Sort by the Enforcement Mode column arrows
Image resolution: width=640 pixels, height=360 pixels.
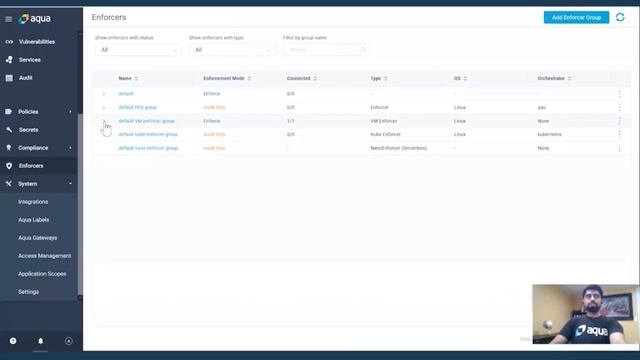(x=249, y=78)
